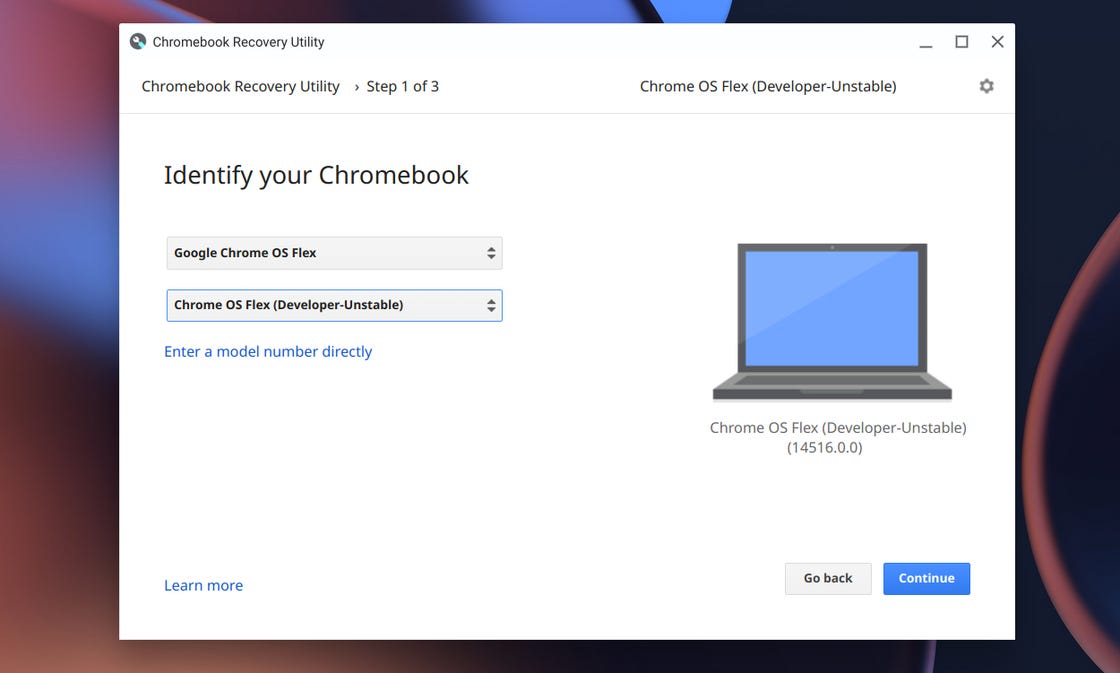The width and height of the screenshot is (1120, 673).
Task: Click the Go back button
Action: 828,579
